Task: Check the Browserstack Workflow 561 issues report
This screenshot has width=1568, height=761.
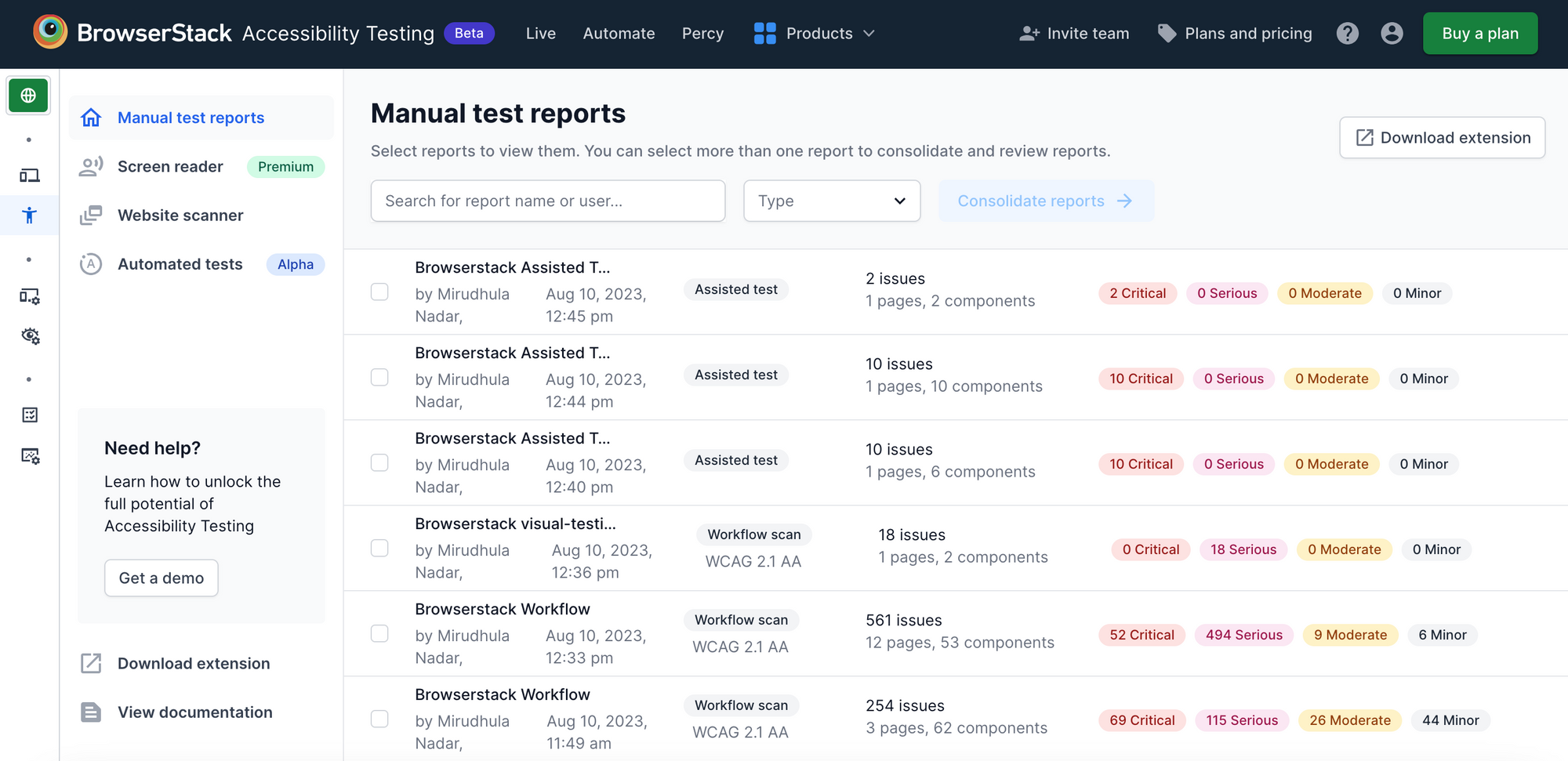Action: tap(379, 632)
